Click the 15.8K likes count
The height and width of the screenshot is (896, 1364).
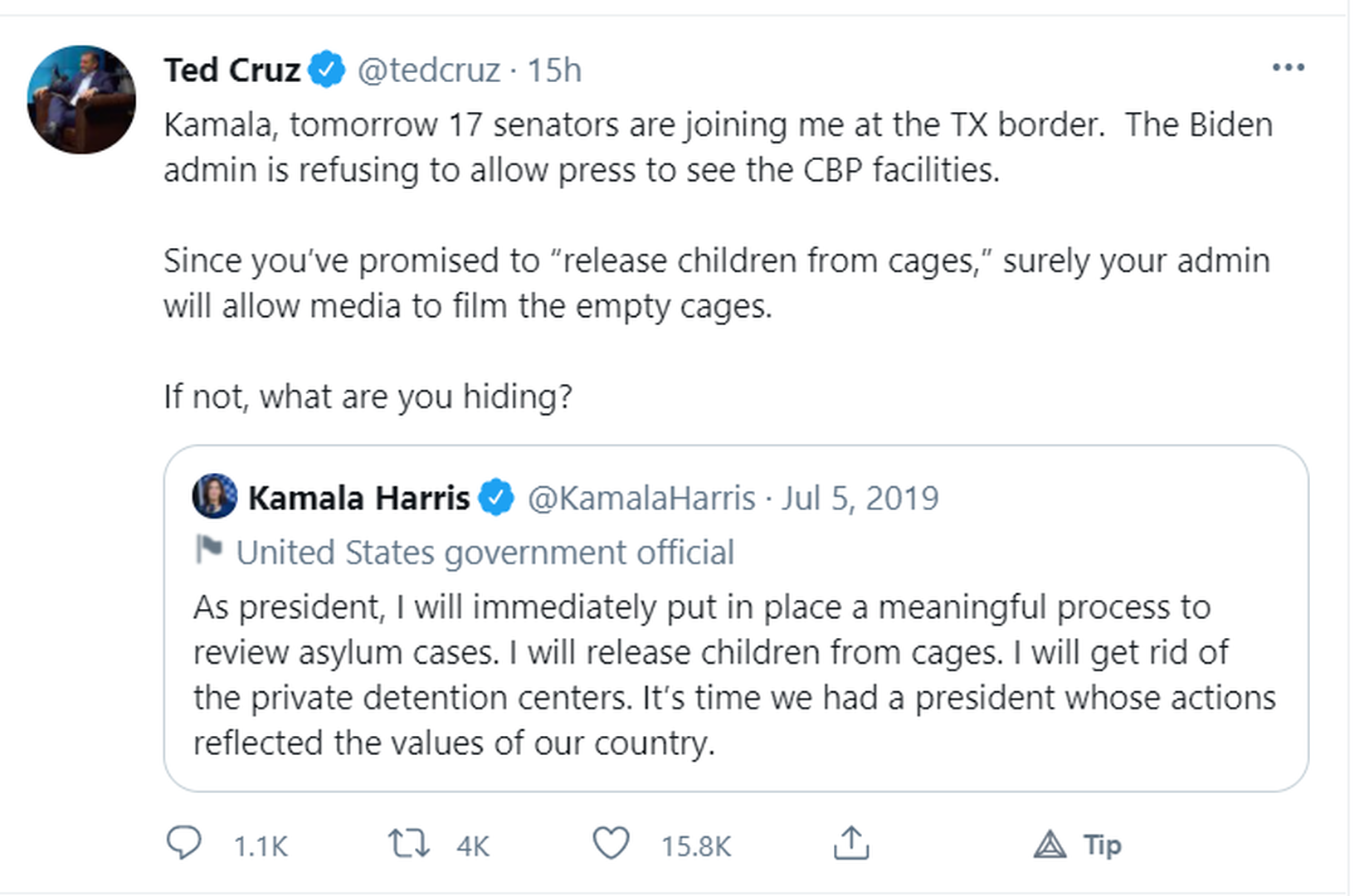pos(696,846)
